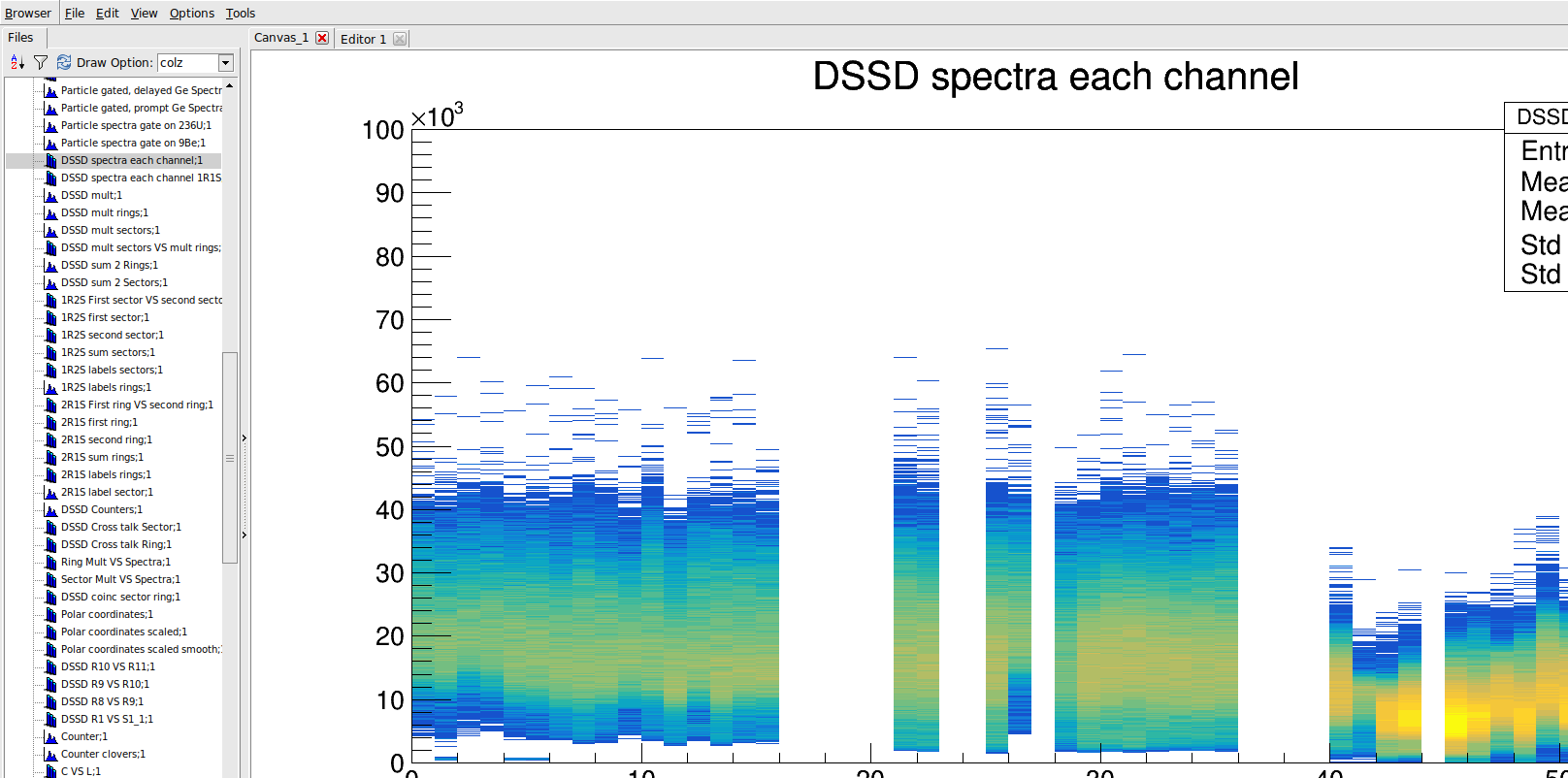Open the Draw Option dropdown arrow

point(225,63)
